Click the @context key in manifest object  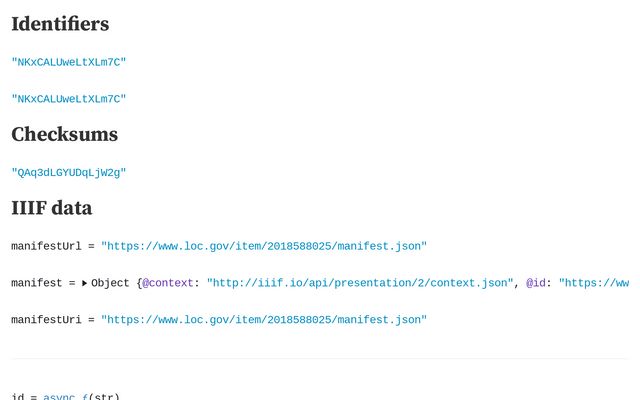[167, 283]
